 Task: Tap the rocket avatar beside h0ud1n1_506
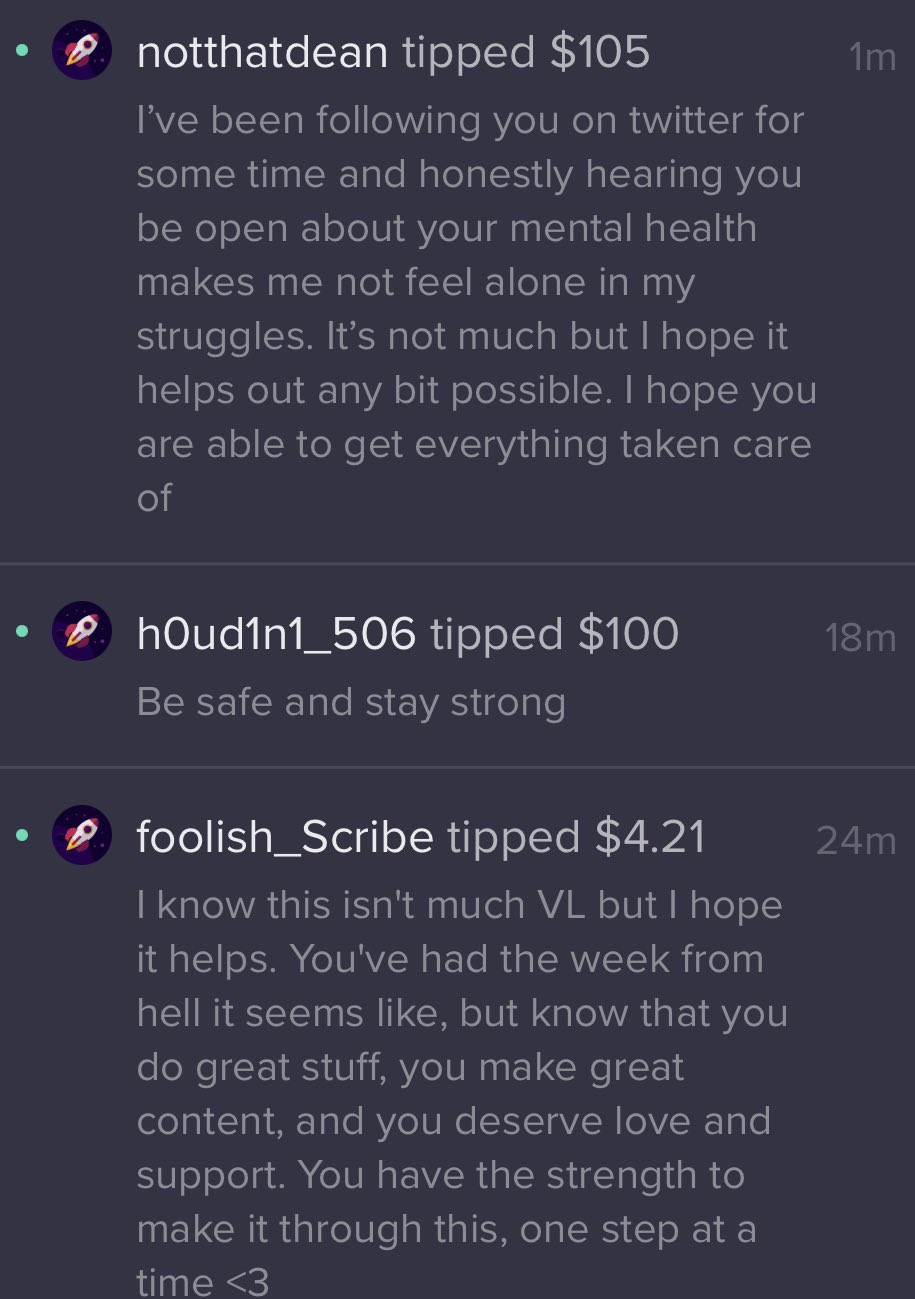pyautogui.click(x=81, y=631)
